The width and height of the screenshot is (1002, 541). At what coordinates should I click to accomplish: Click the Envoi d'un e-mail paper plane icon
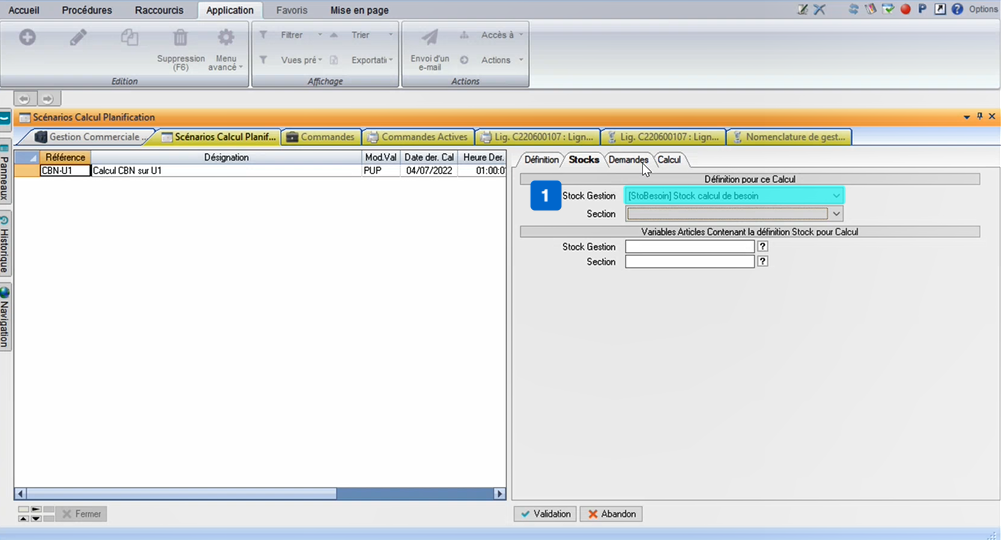[x=429, y=39]
